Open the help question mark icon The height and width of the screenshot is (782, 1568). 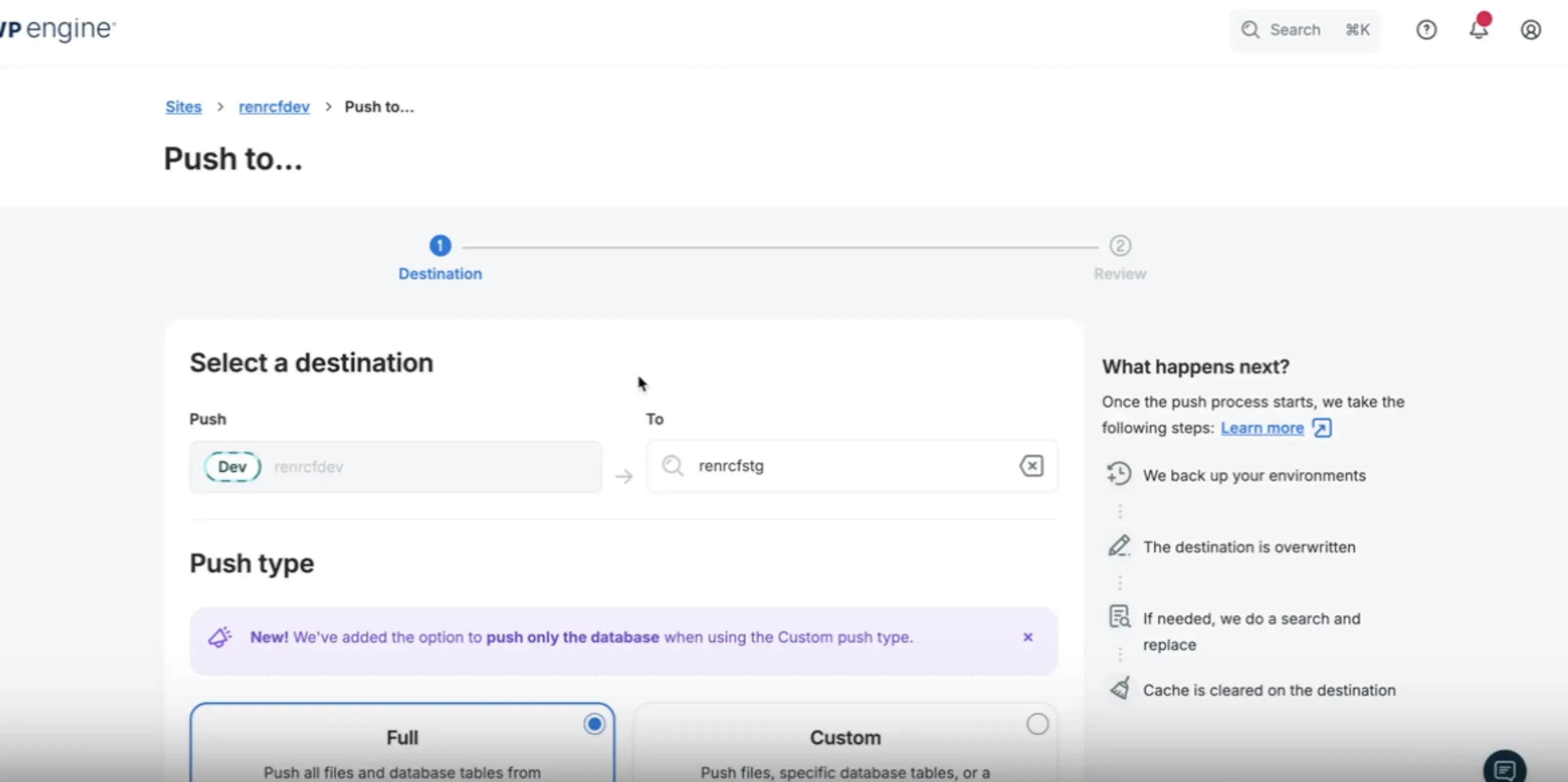tap(1426, 30)
